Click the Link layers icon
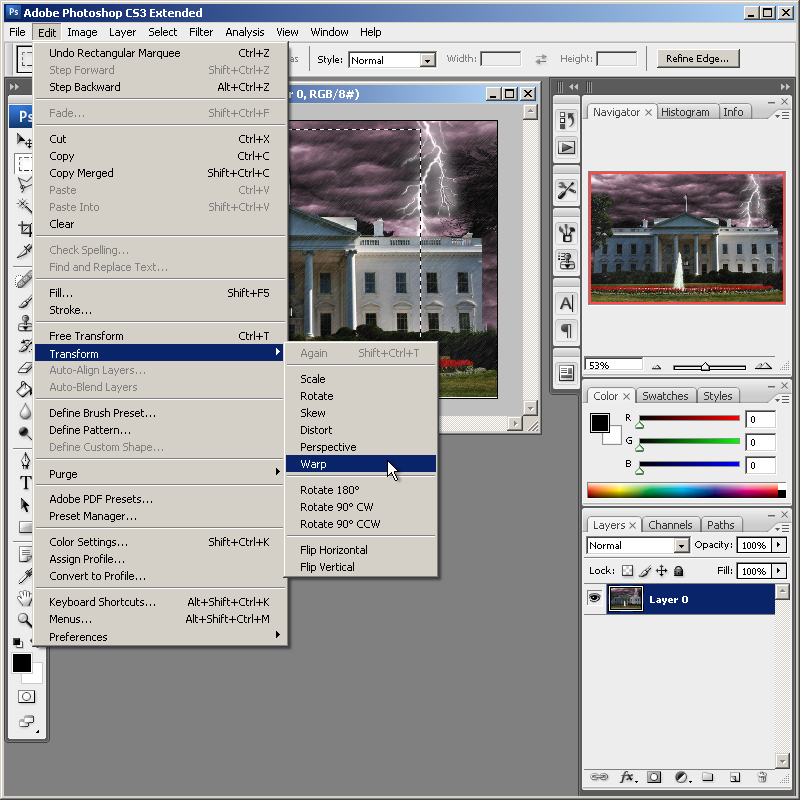This screenshot has width=800, height=800. point(599,777)
